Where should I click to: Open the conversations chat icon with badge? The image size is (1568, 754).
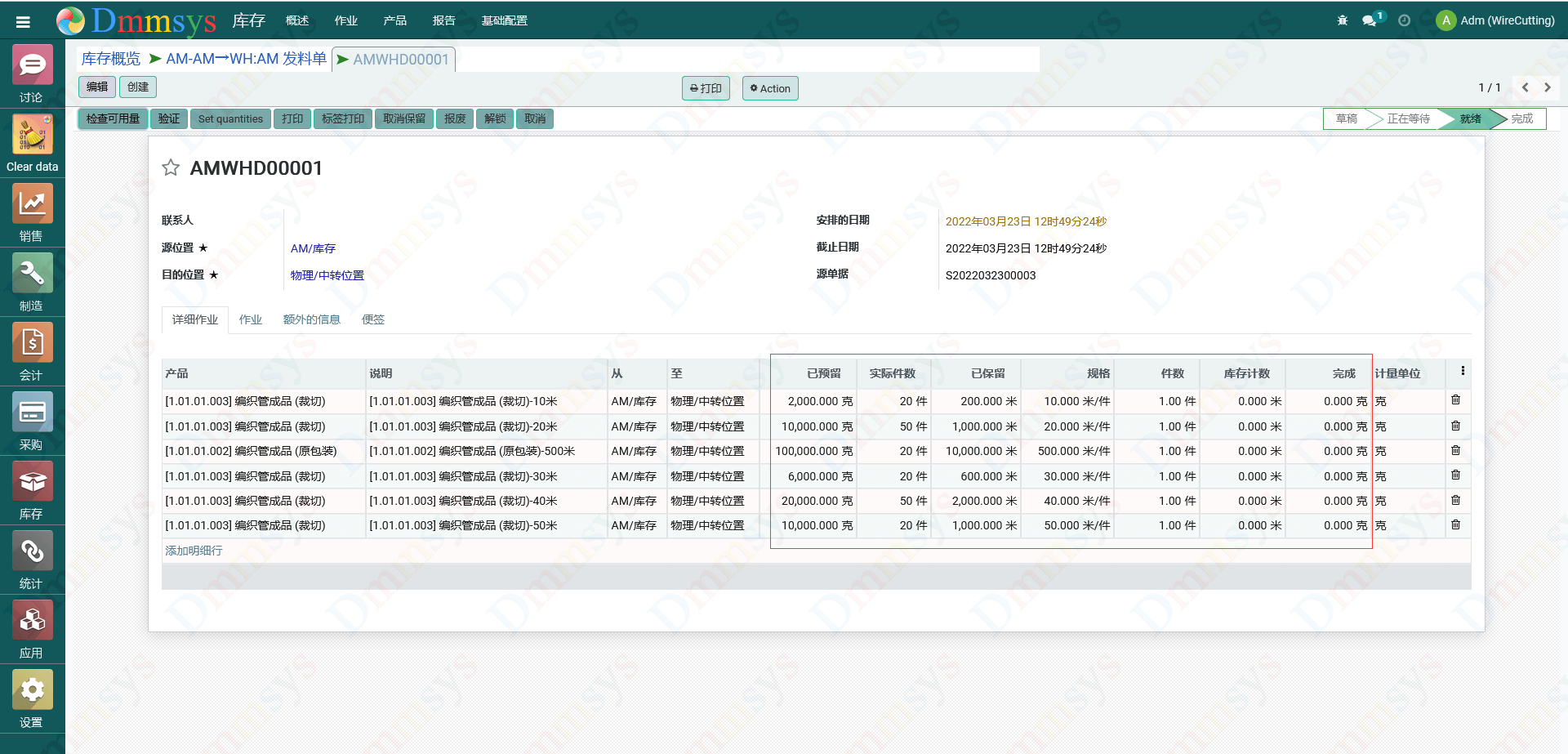1370,20
